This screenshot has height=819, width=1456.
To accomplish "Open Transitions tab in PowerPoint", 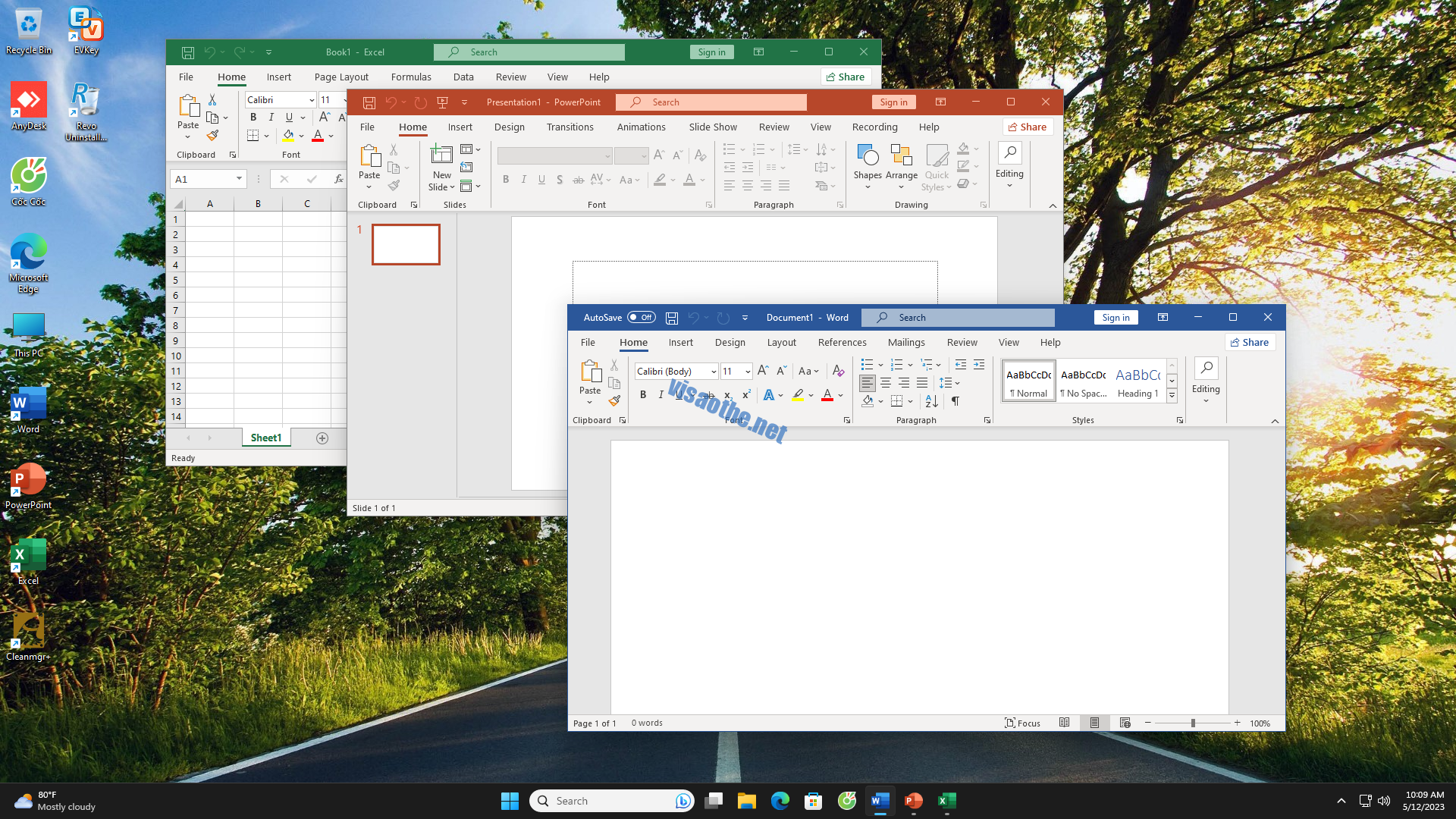I will point(570,127).
